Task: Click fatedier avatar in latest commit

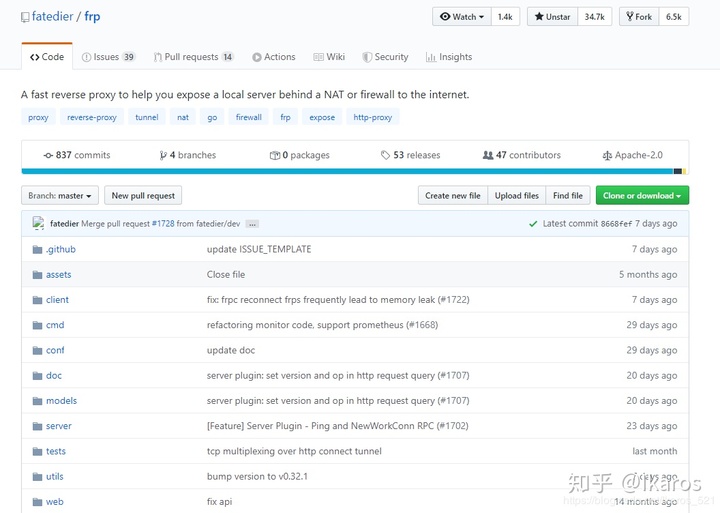Action: pos(39,223)
